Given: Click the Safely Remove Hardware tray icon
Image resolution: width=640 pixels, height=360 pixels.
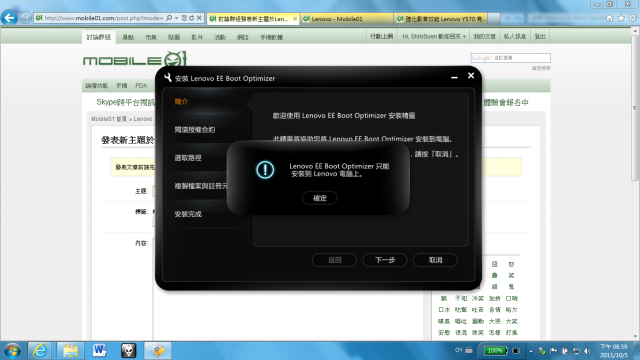Looking at the screenshot, I should coord(542,351).
